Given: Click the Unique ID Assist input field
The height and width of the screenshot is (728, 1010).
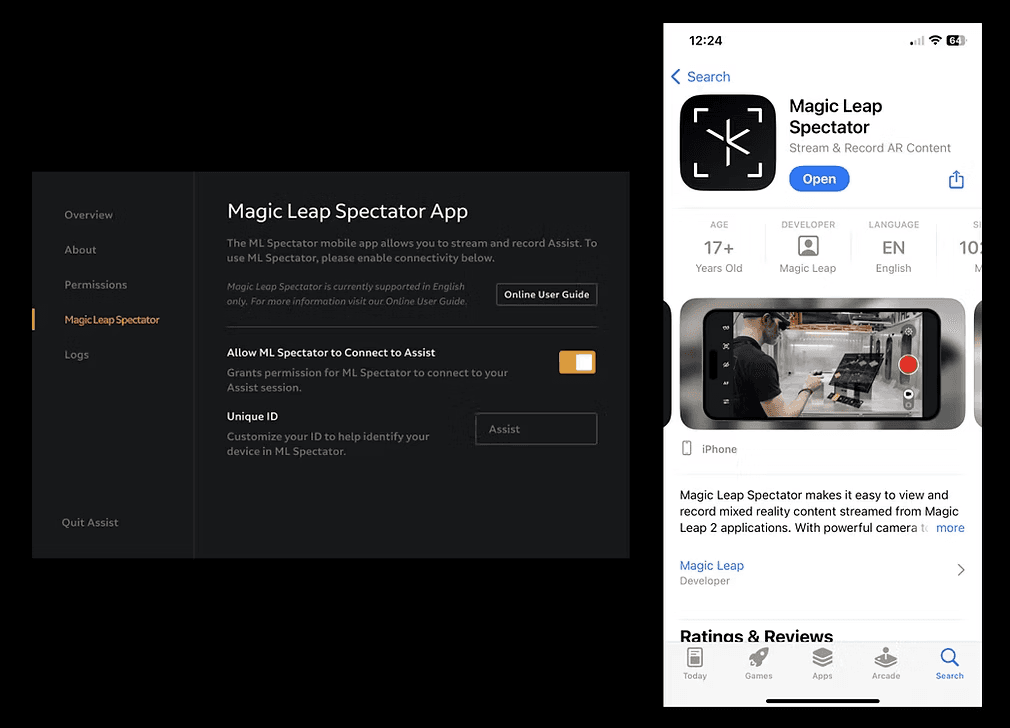Looking at the screenshot, I should click(x=536, y=428).
